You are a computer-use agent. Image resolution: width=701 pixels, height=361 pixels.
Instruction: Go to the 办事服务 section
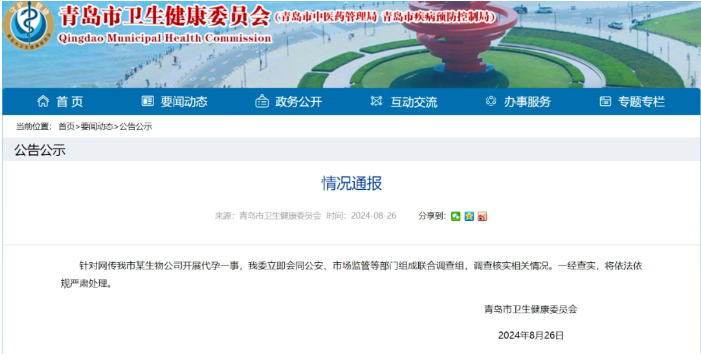[x=527, y=102]
